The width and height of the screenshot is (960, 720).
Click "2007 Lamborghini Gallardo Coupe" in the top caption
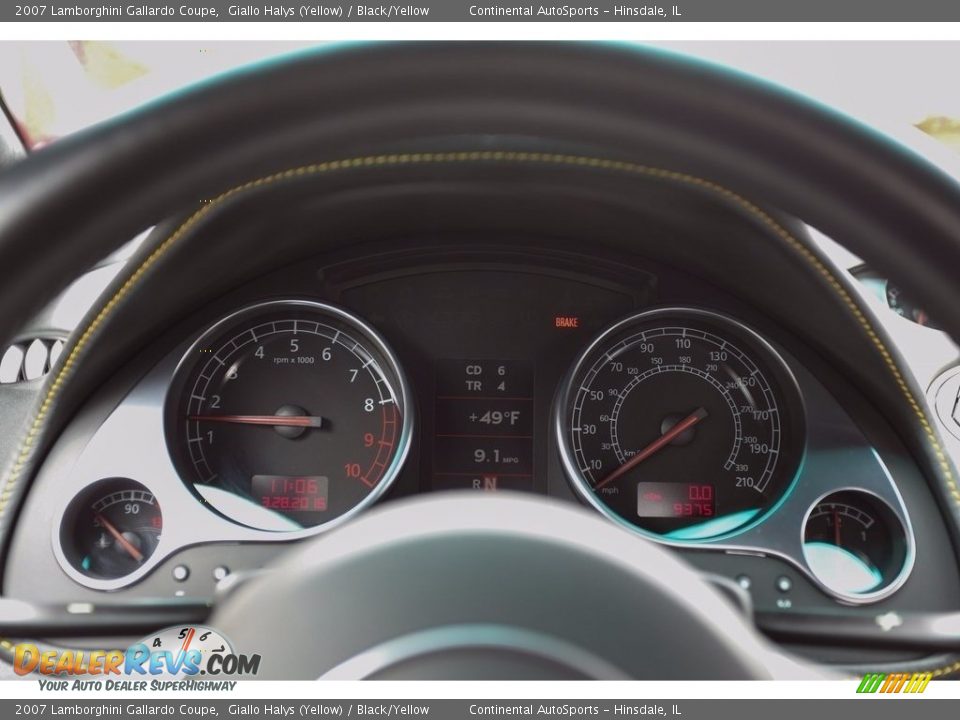116,10
